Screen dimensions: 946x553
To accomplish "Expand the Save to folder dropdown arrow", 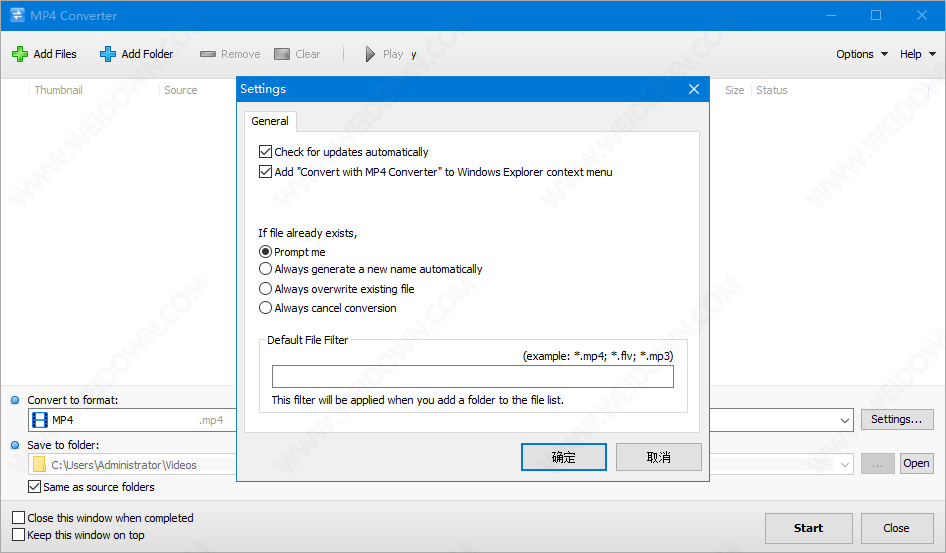I will point(845,464).
